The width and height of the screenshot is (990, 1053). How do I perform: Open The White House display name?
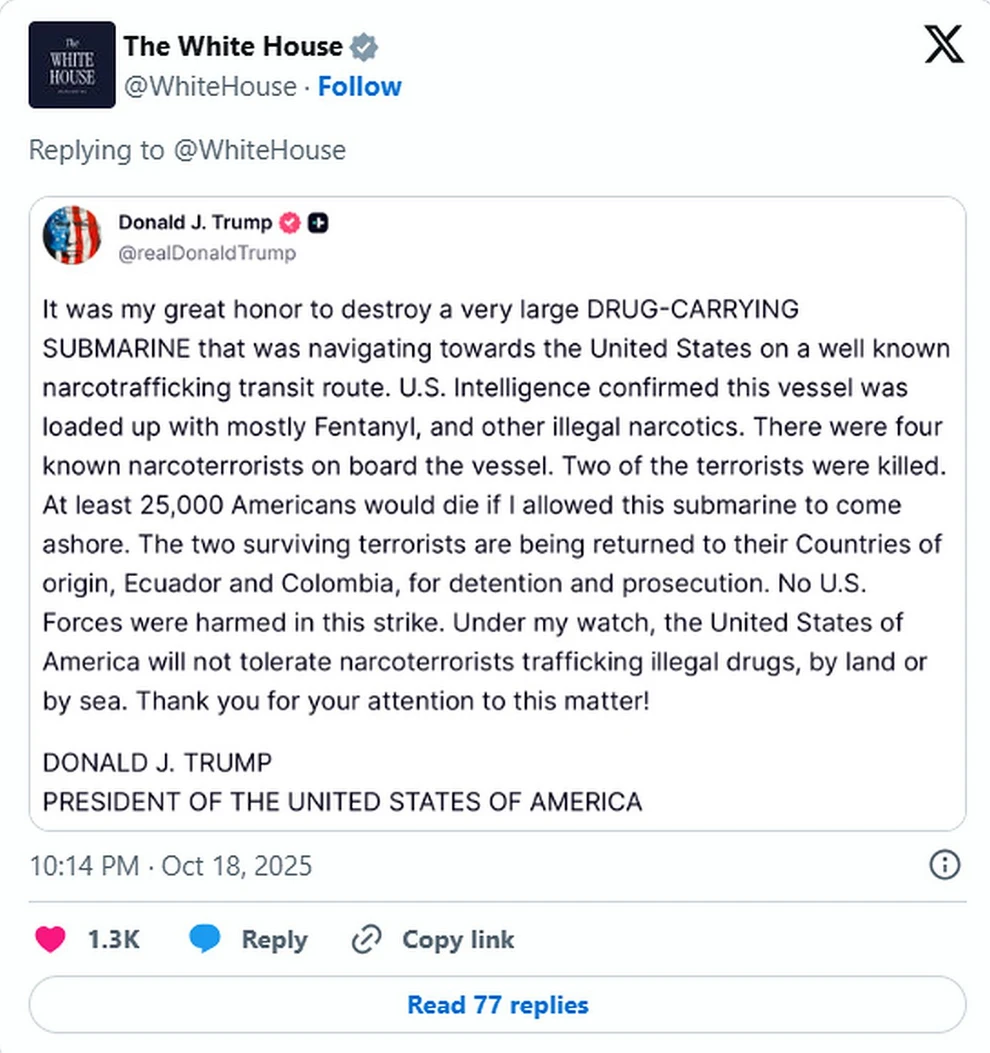click(233, 46)
